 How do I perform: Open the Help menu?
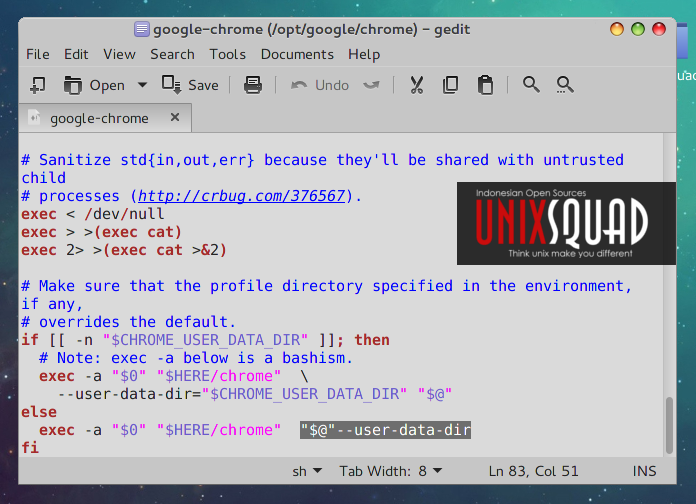[x=364, y=54]
